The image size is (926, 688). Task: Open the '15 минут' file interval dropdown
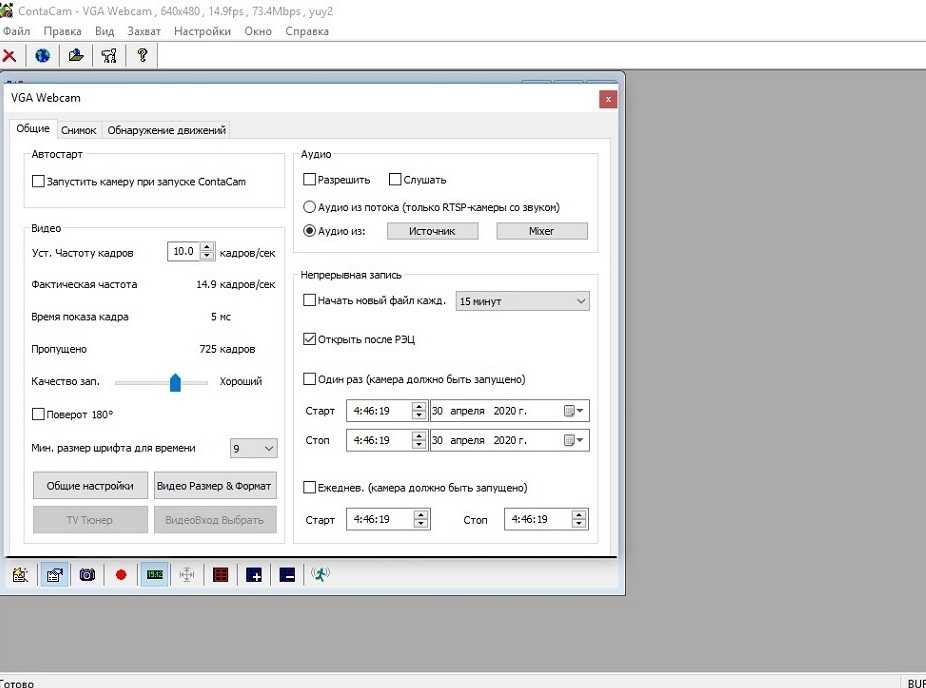click(x=522, y=301)
